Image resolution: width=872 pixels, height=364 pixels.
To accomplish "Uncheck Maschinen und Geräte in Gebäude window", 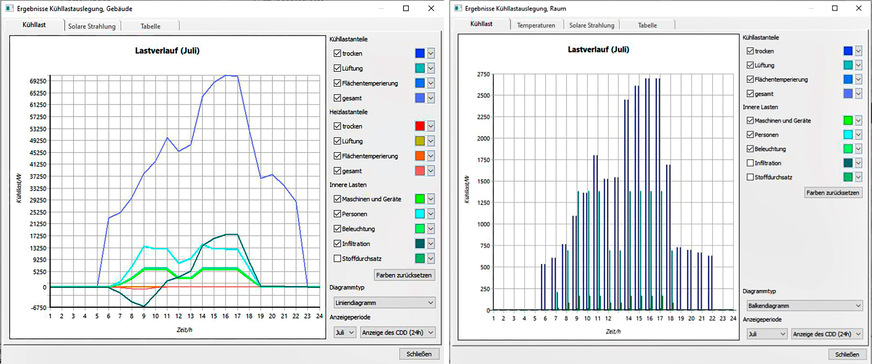I will click(336, 199).
